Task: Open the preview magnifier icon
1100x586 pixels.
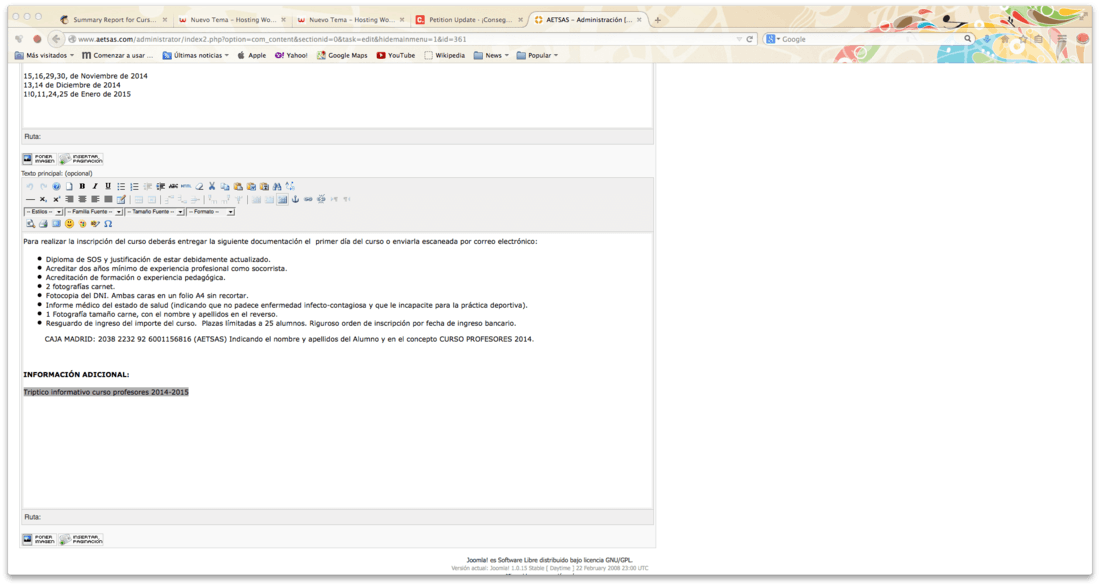Action: [30, 224]
